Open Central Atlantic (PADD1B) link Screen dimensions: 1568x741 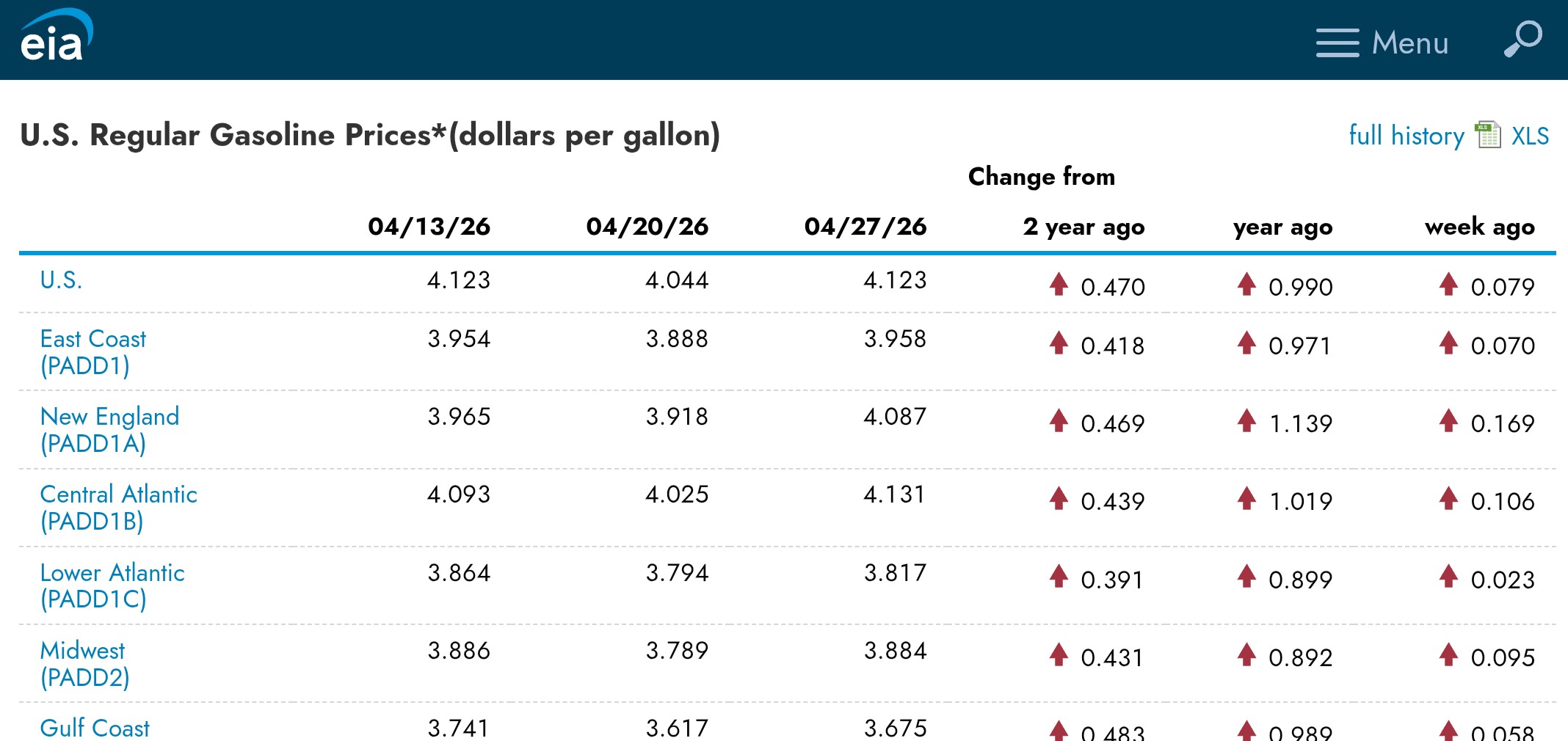(x=118, y=508)
